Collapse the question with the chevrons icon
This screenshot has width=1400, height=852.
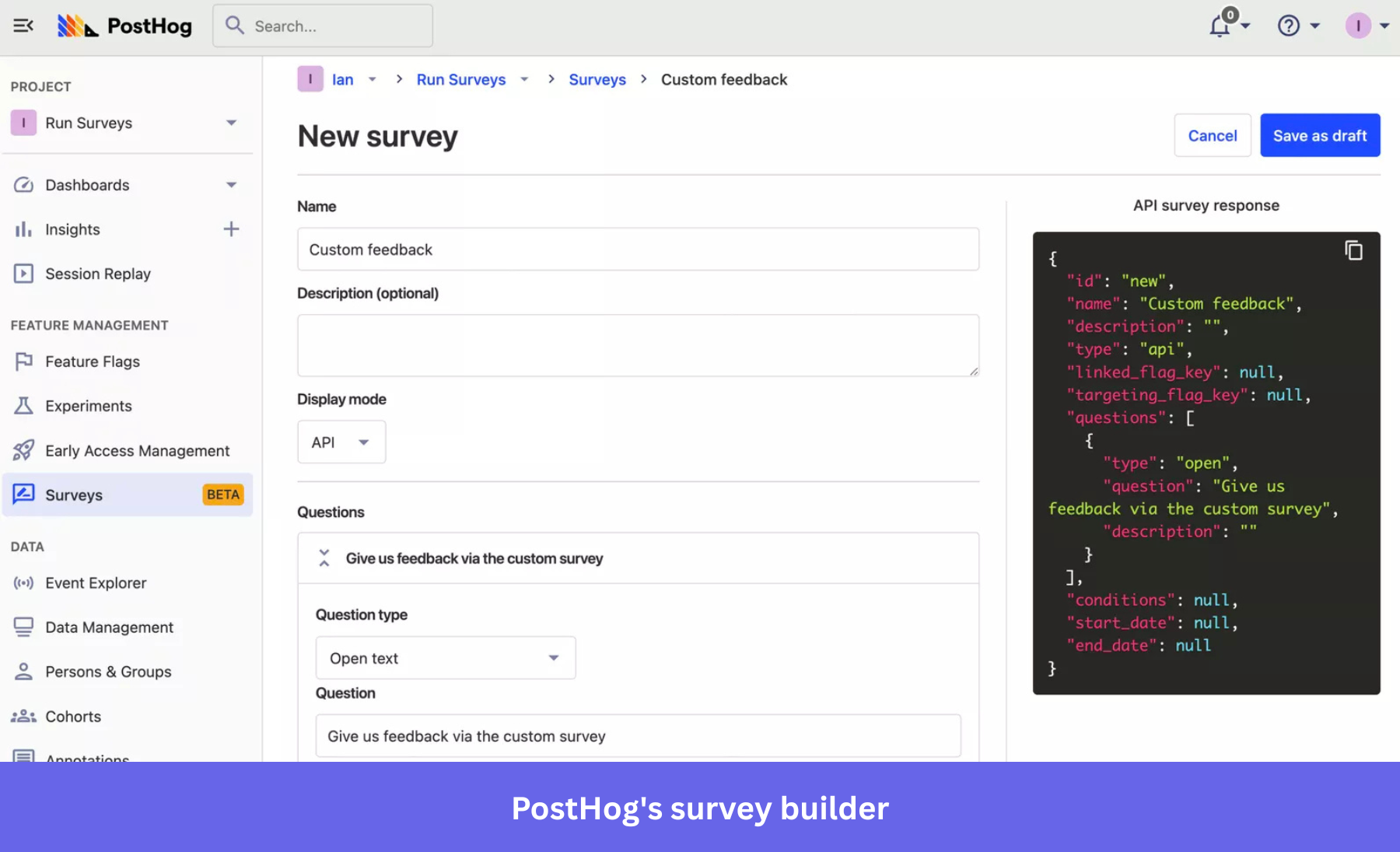click(324, 558)
